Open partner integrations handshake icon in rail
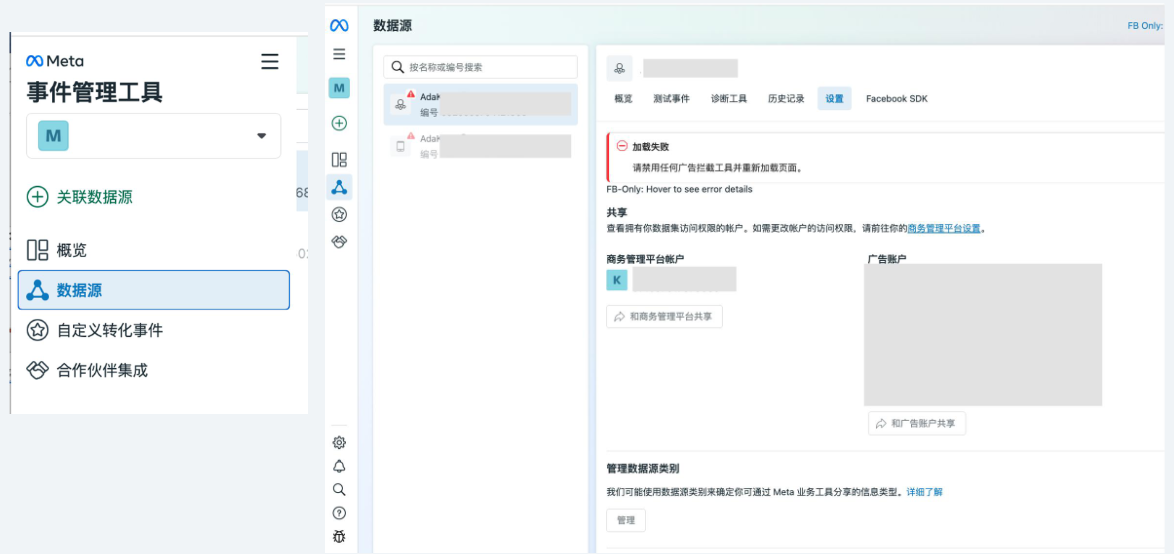Viewport: 1174px width, 554px height. 339,242
